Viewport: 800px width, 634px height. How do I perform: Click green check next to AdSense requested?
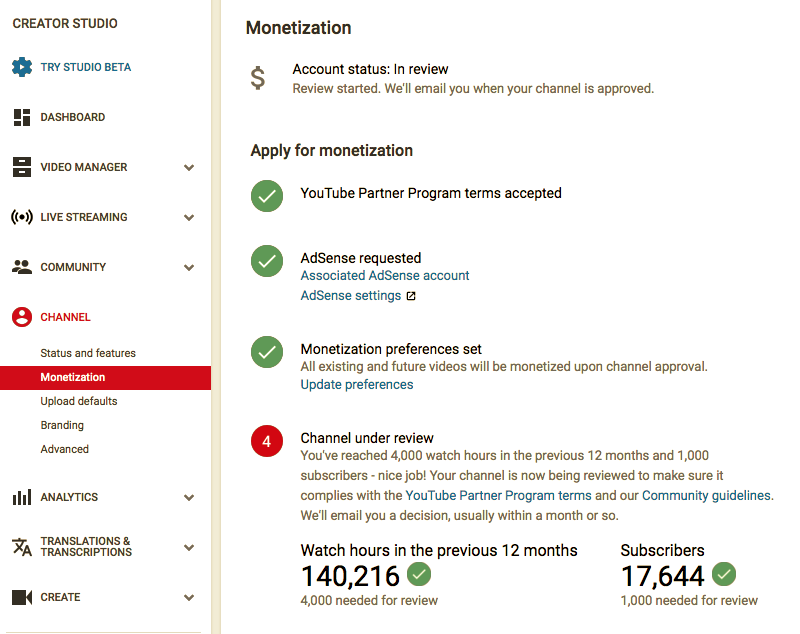[267, 261]
